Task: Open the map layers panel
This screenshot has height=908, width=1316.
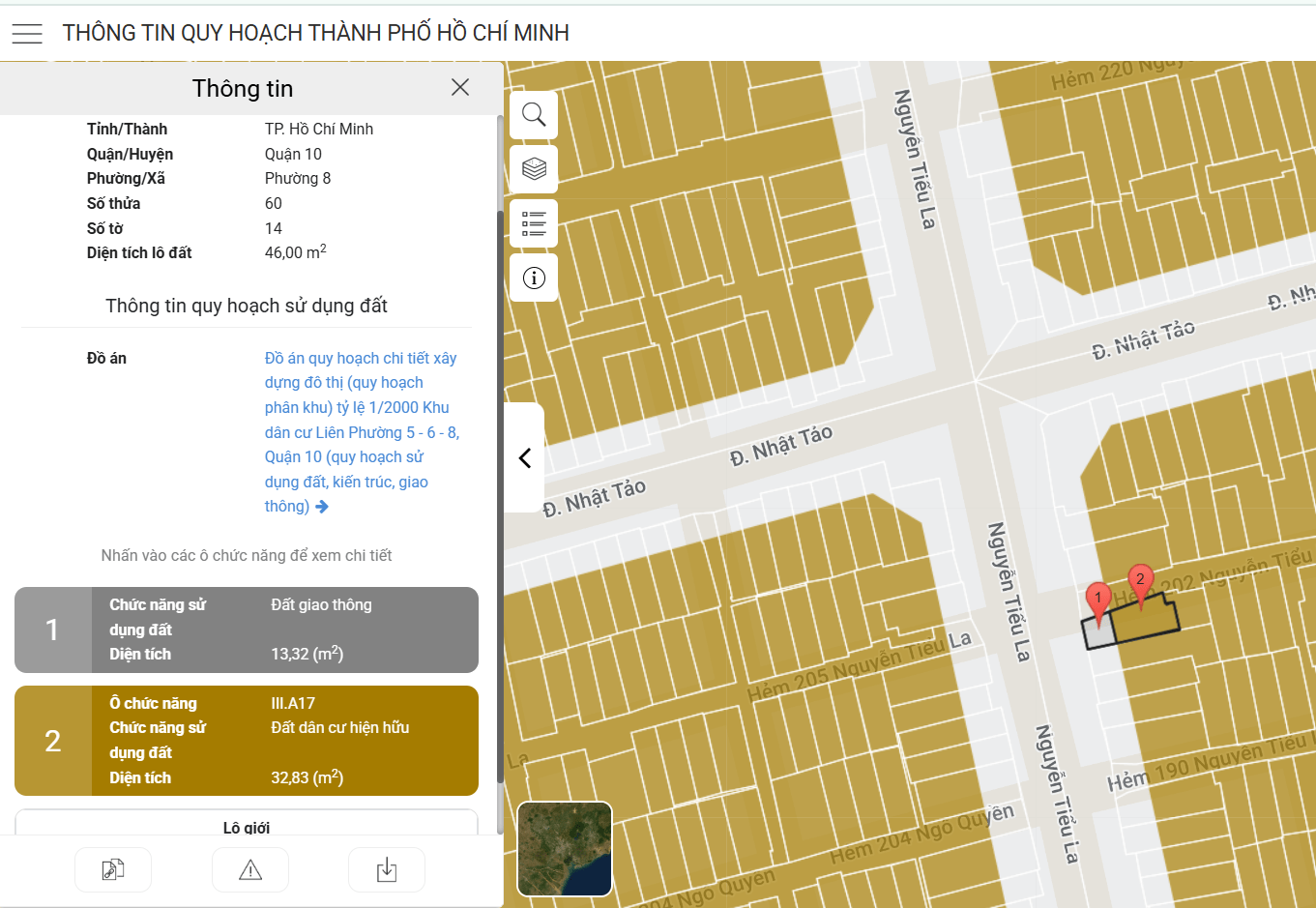Action: 534,169
